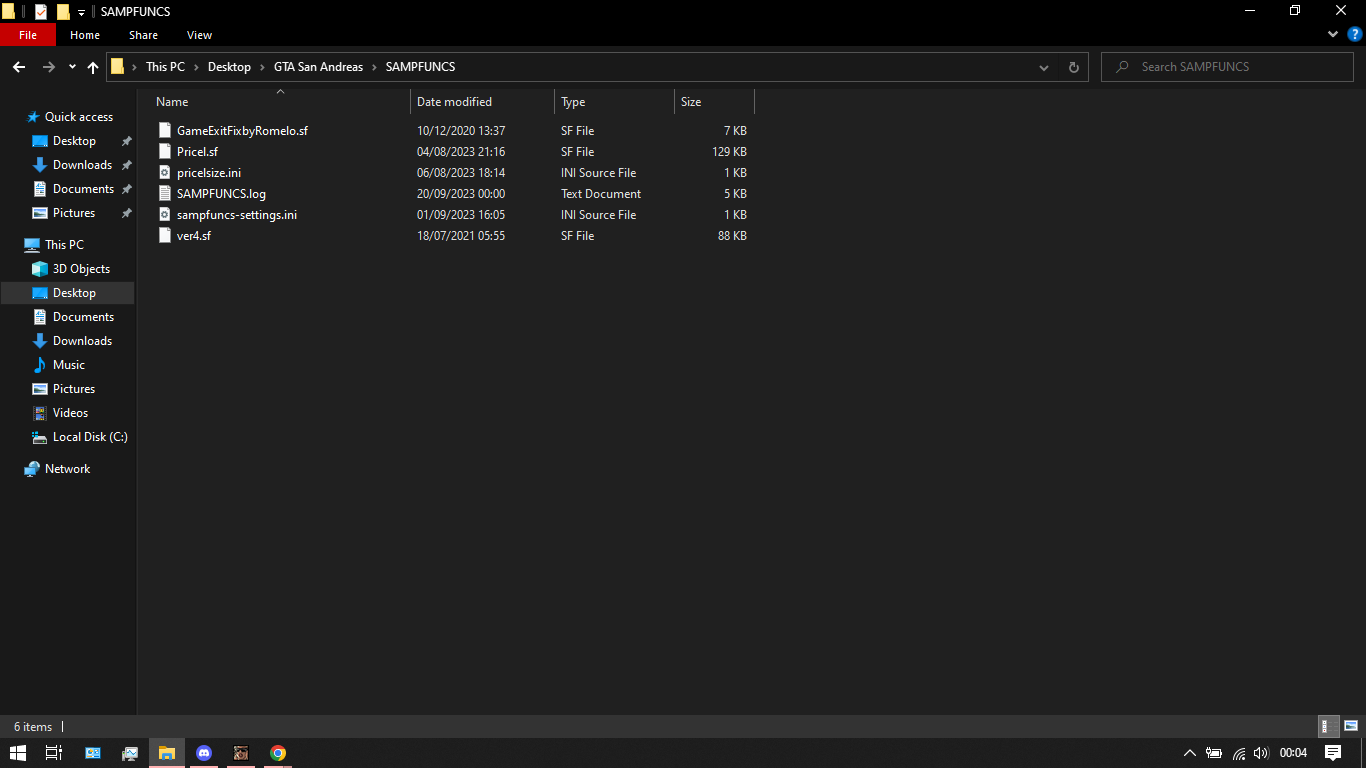This screenshot has width=1366, height=768.
Task: Click the taskbar clock showing 00:04
Action: (x=1293, y=753)
